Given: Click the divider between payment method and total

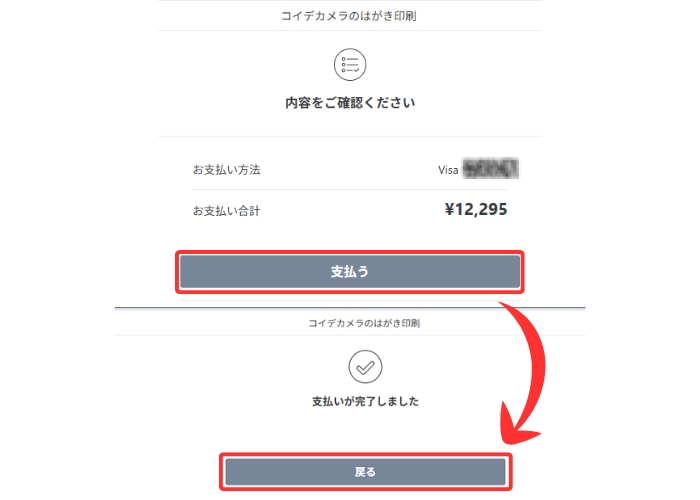Looking at the screenshot, I should pos(350,189).
